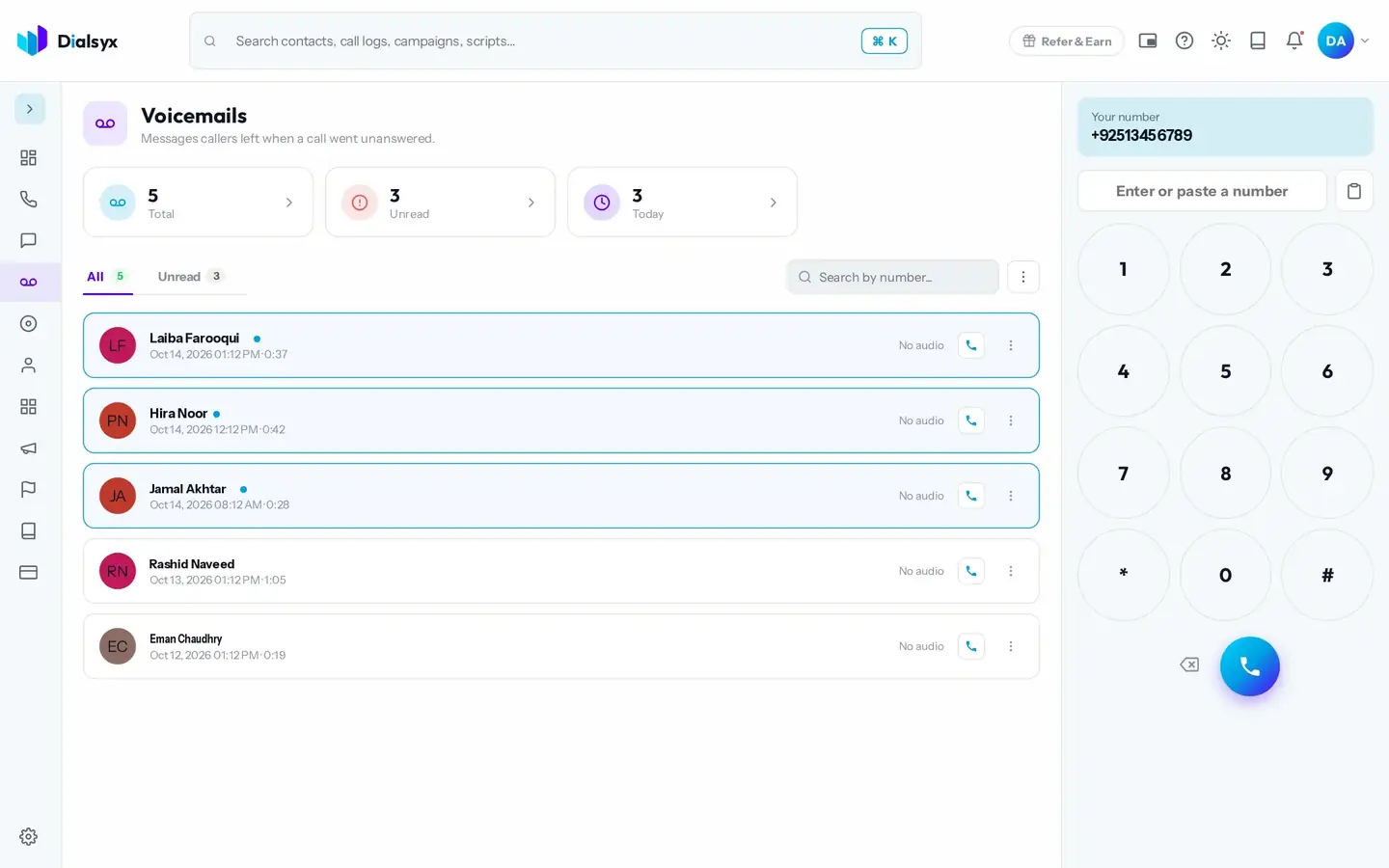Click the picture-in-picture icon in header
The height and width of the screenshot is (868, 1389).
(x=1148, y=41)
